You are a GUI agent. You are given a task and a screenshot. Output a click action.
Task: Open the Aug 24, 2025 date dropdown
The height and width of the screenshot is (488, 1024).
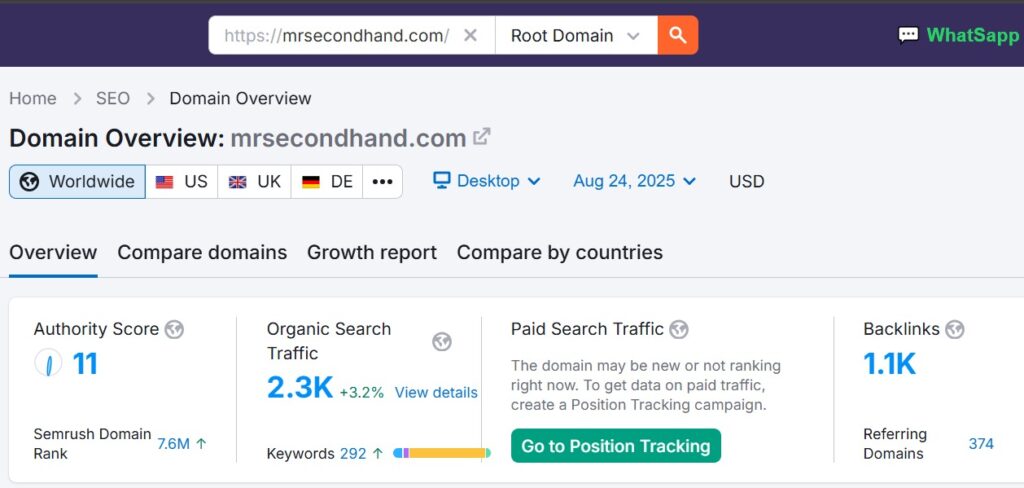click(635, 181)
